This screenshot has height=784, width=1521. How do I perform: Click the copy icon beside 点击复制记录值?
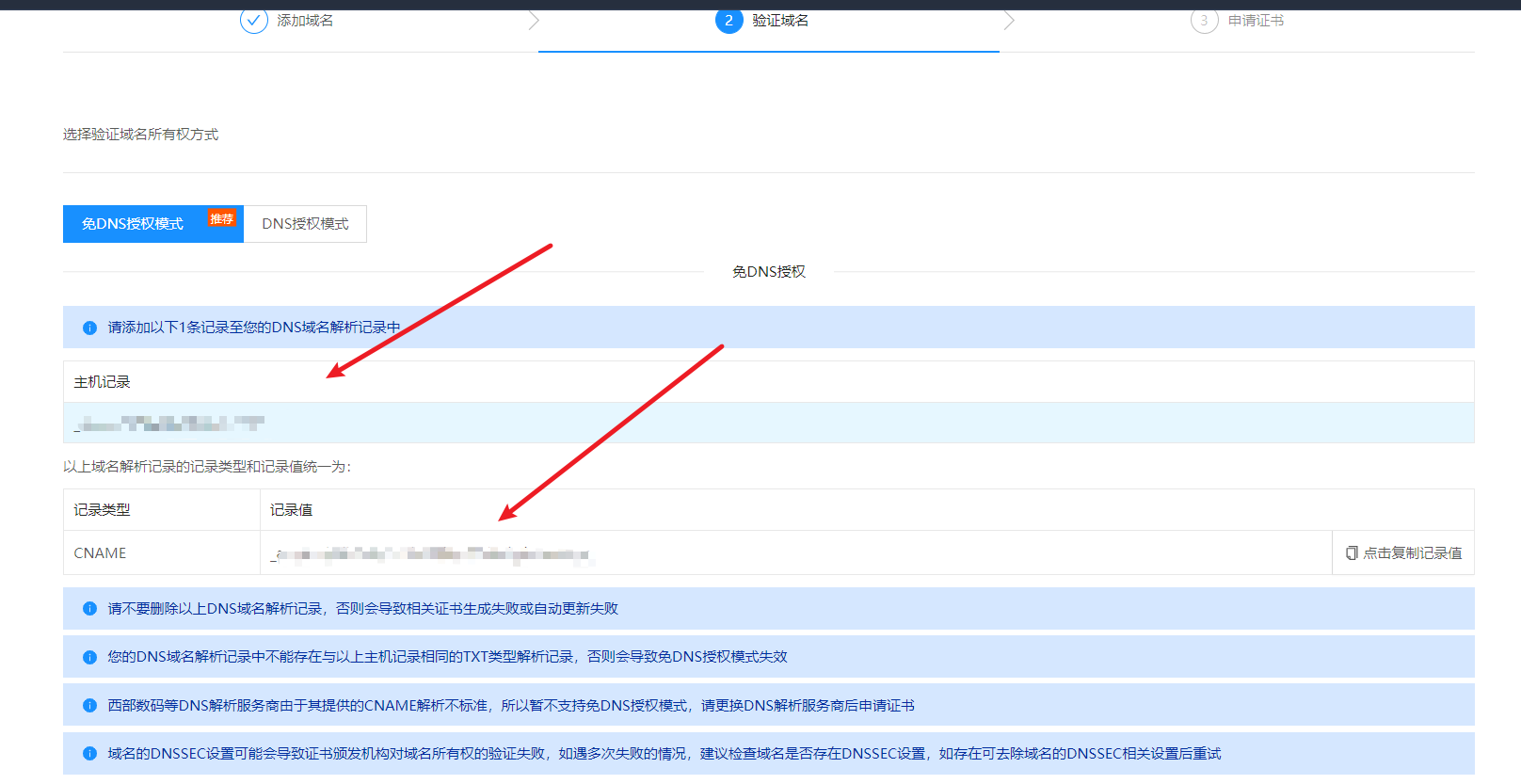[x=1352, y=553]
